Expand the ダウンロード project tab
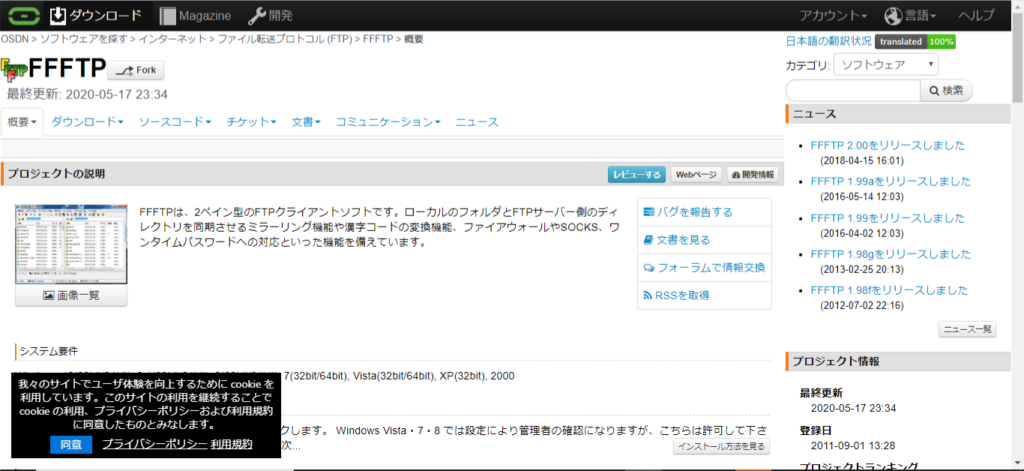The height and width of the screenshot is (471, 1024). [x=88, y=122]
